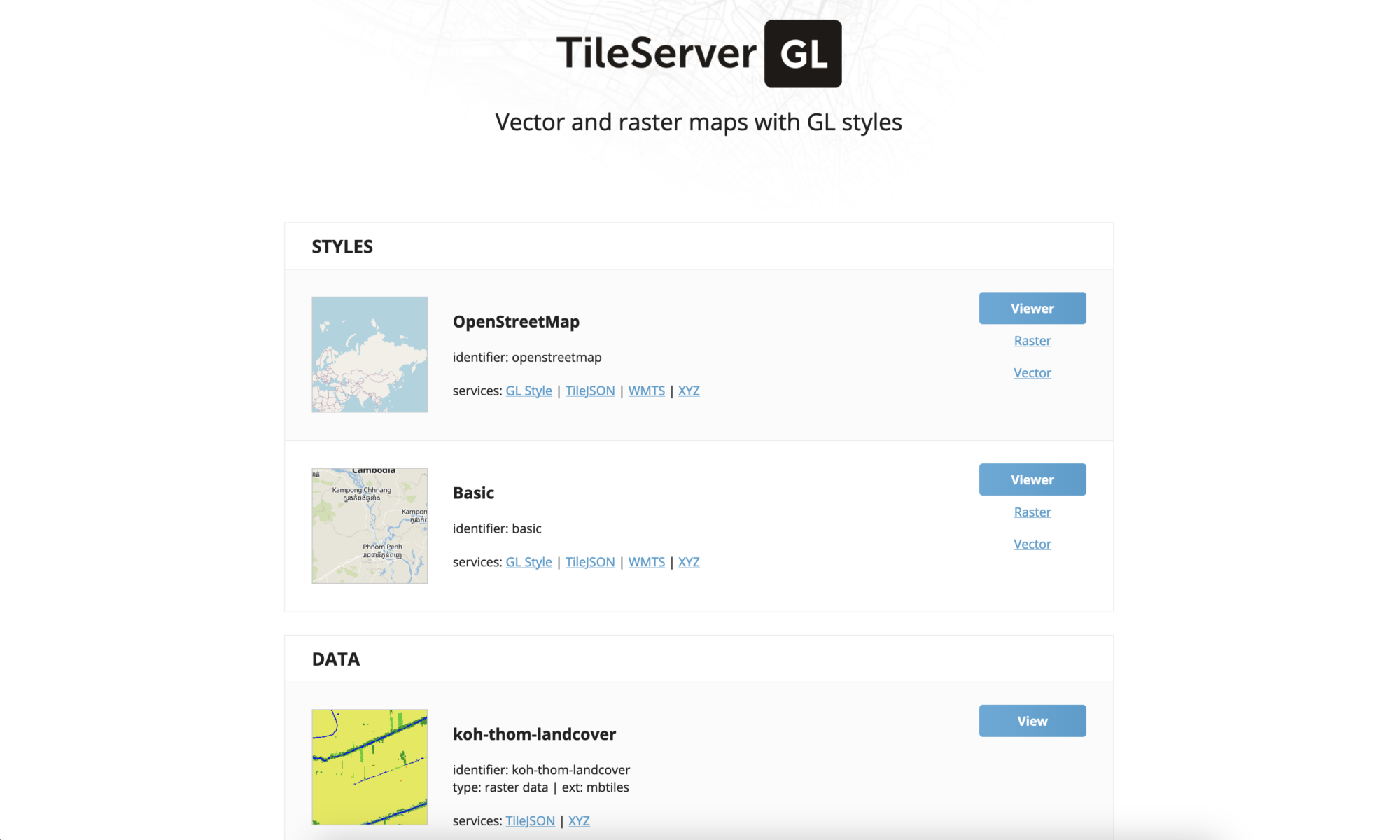This screenshot has width=1400, height=840.
Task: Open the Vector link for OpenStreetMap
Action: pos(1032,373)
